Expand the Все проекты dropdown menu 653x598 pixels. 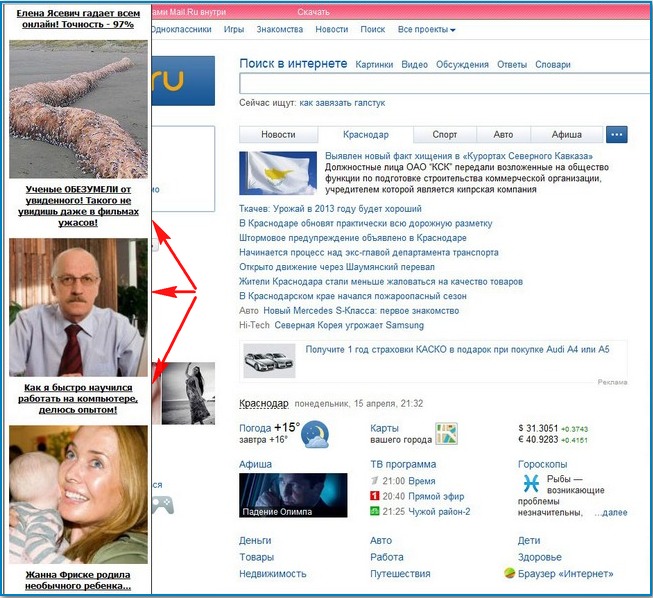(426, 30)
